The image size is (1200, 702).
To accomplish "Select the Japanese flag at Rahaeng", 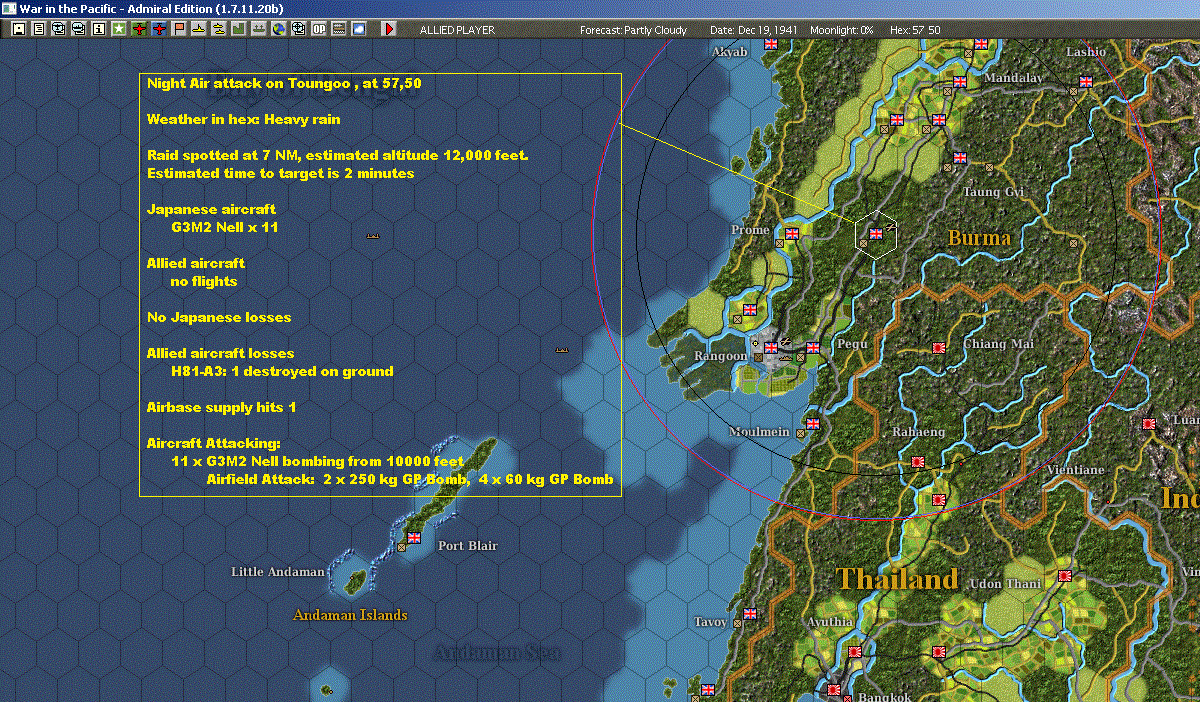I will pos(918,462).
